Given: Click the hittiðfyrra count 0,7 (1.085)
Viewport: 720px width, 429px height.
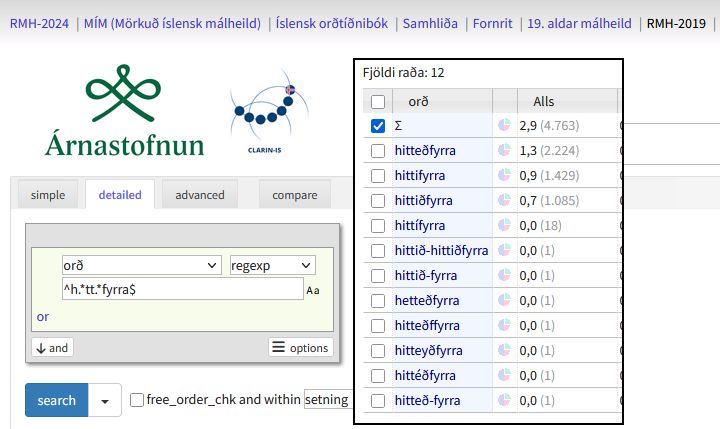Looking at the screenshot, I should 549,200.
